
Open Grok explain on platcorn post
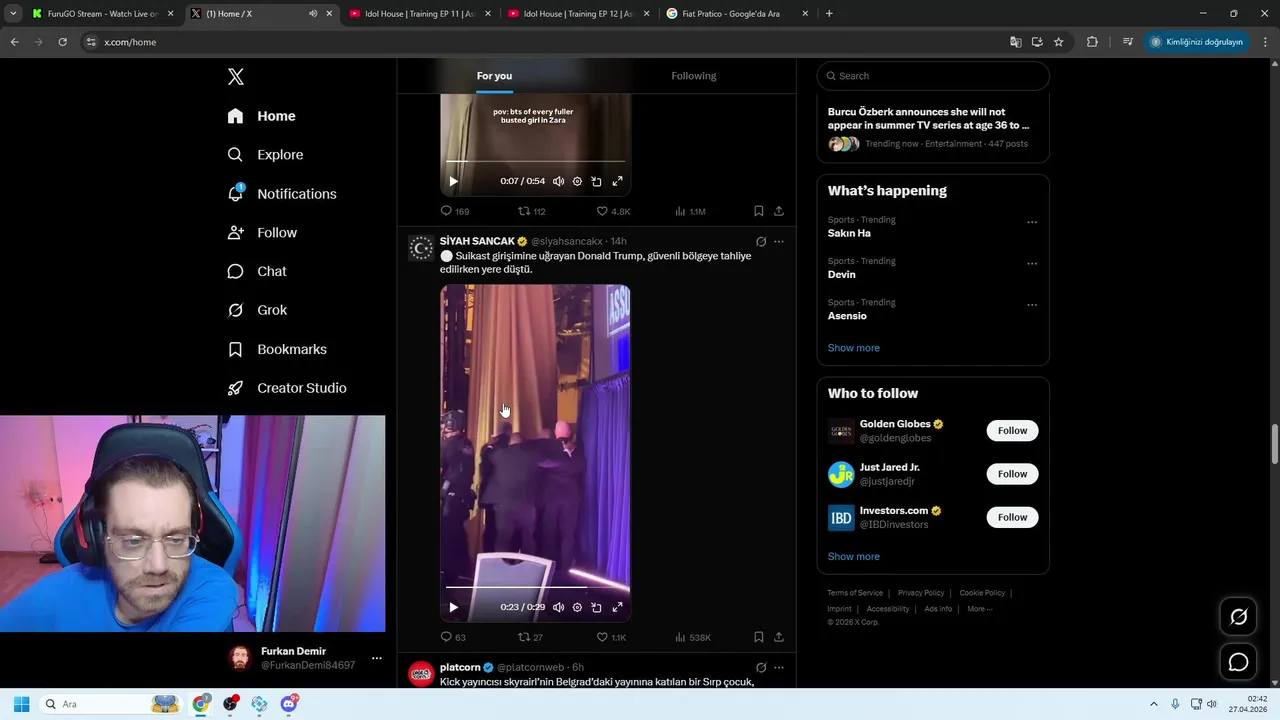761,667
